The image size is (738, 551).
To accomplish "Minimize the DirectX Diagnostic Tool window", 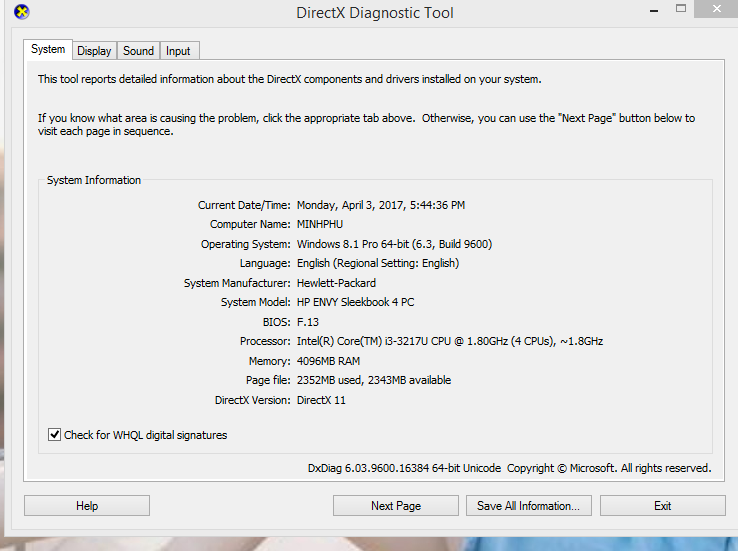I will tap(654, 10).
